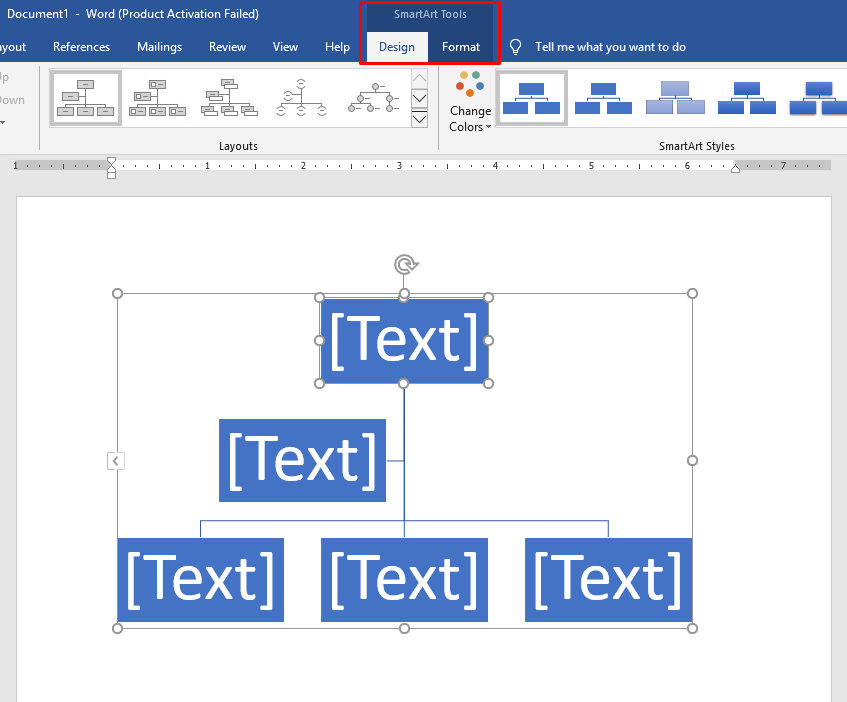Click the lightbulb Tell Me icon

pyautogui.click(x=515, y=47)
